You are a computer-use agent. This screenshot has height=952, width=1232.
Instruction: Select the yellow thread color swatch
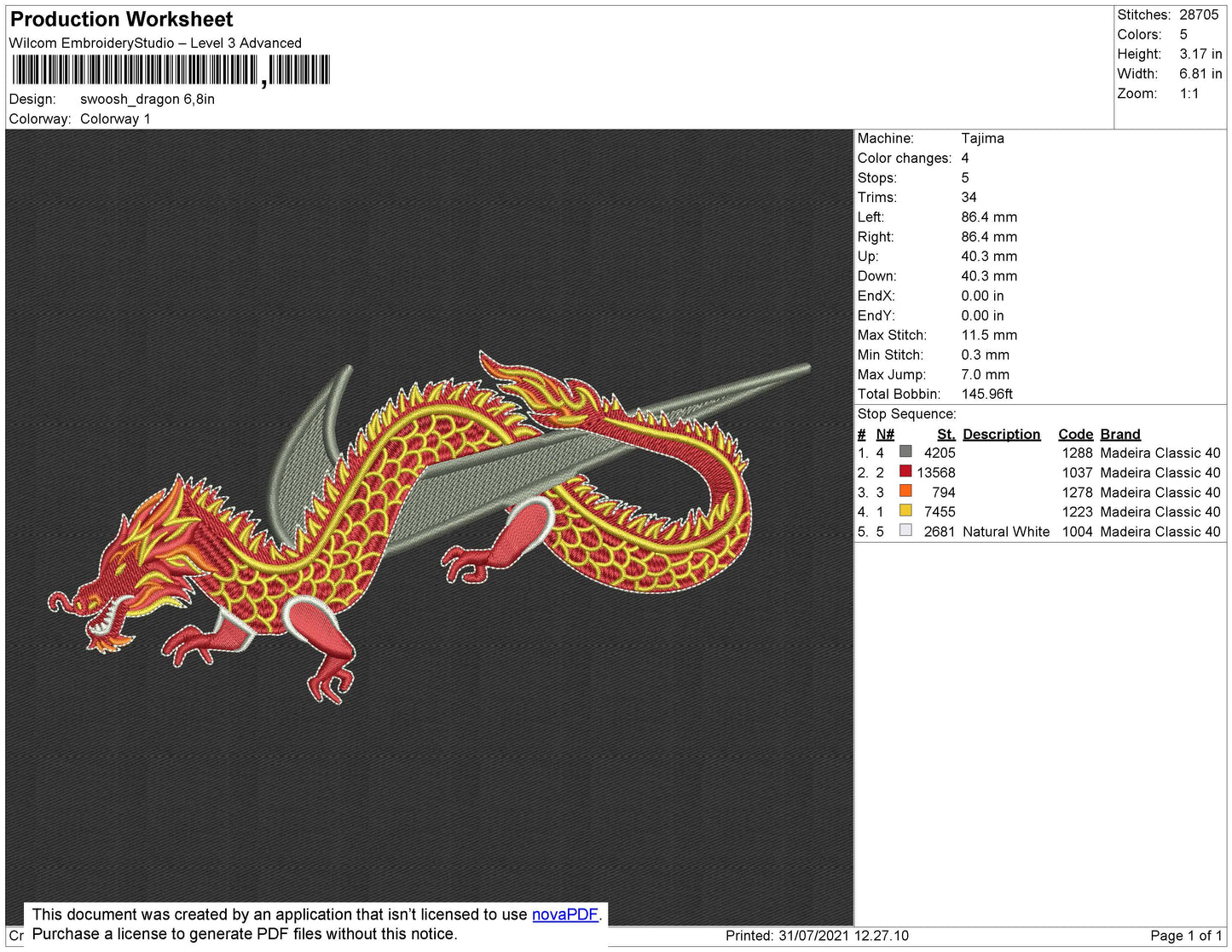905,511
